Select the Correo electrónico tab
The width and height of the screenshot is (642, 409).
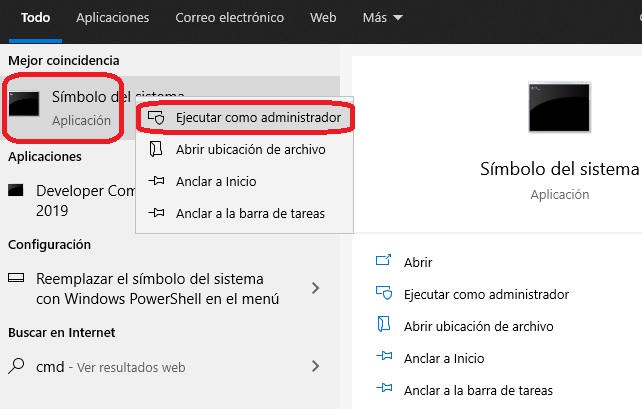pyautogui.click(x=229, y=18)
